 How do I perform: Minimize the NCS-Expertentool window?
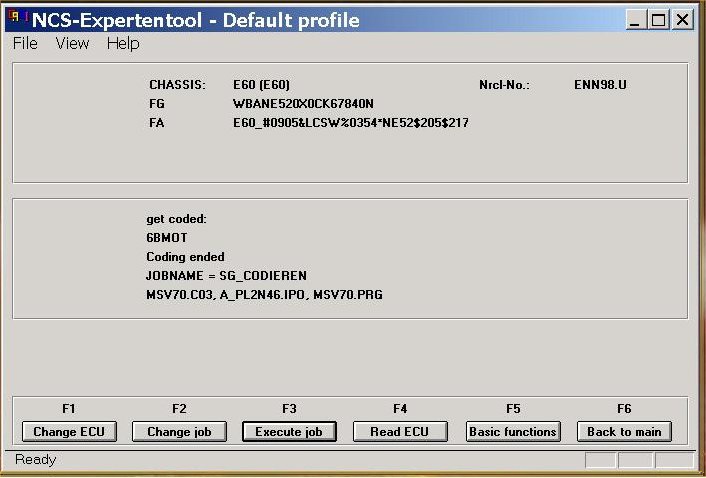pos(635,20)
